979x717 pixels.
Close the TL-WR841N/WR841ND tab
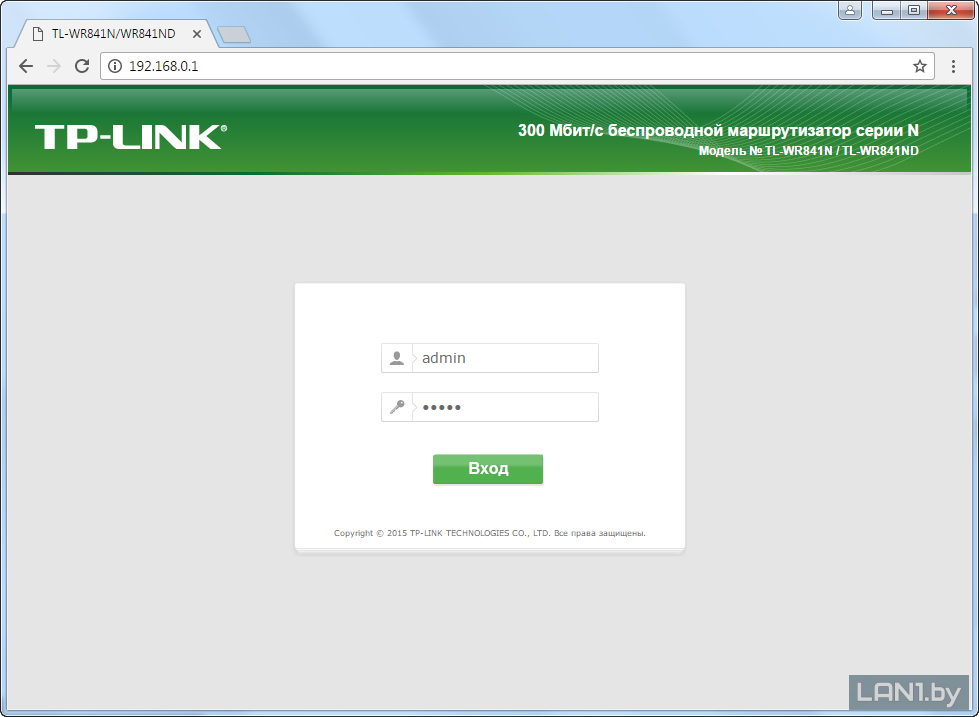point(197,34)
